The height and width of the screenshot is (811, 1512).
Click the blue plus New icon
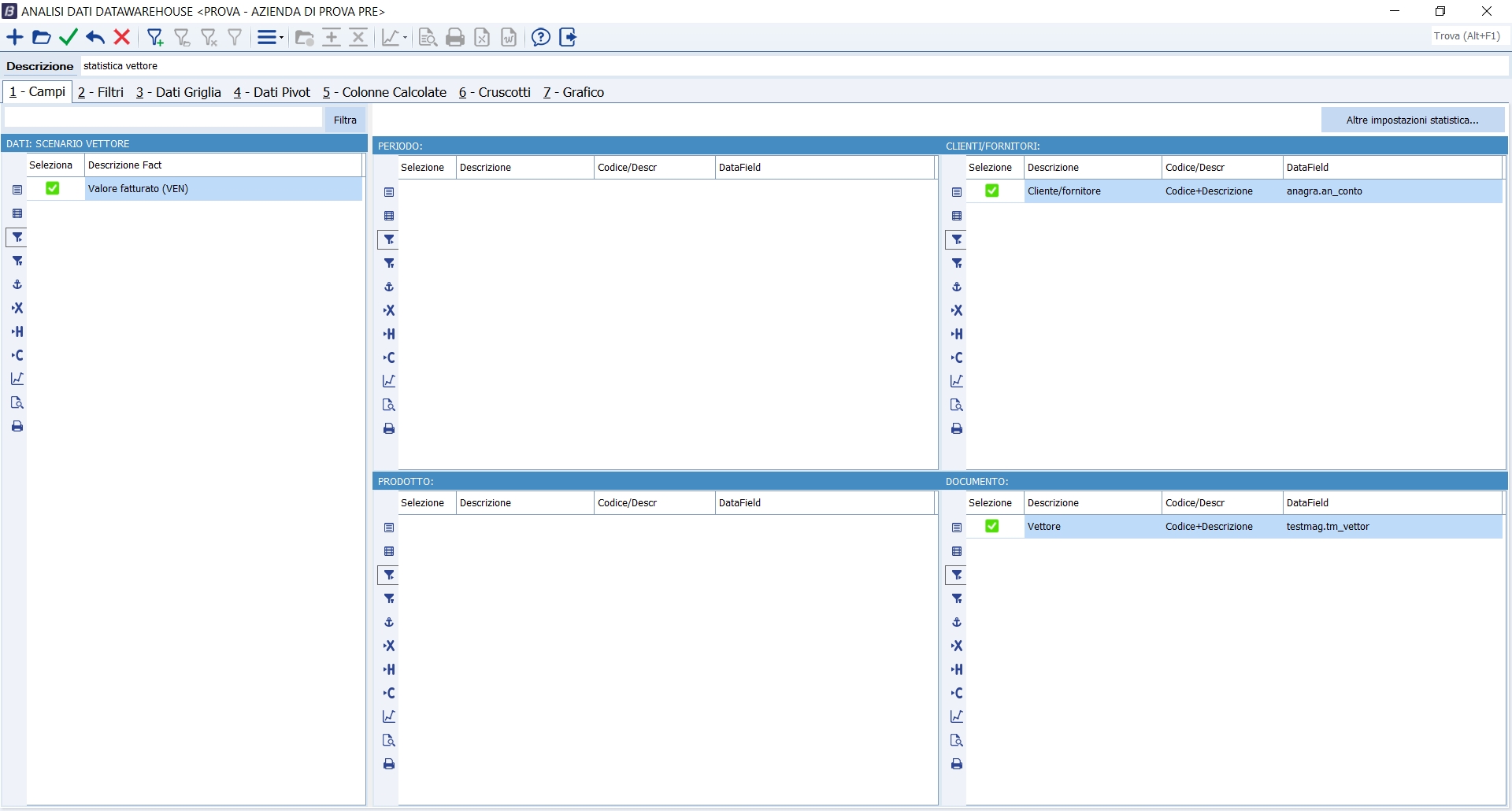point(15,37)
